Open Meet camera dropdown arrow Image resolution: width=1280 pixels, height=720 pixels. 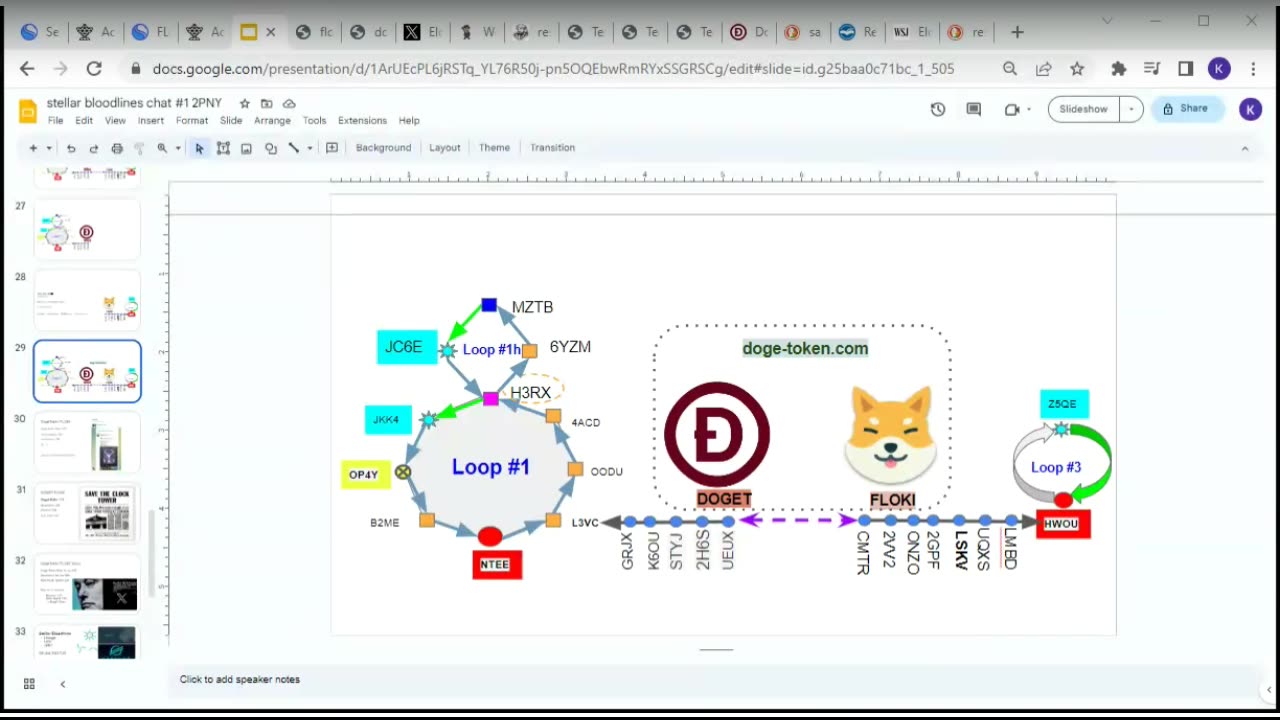(1028, 109)
